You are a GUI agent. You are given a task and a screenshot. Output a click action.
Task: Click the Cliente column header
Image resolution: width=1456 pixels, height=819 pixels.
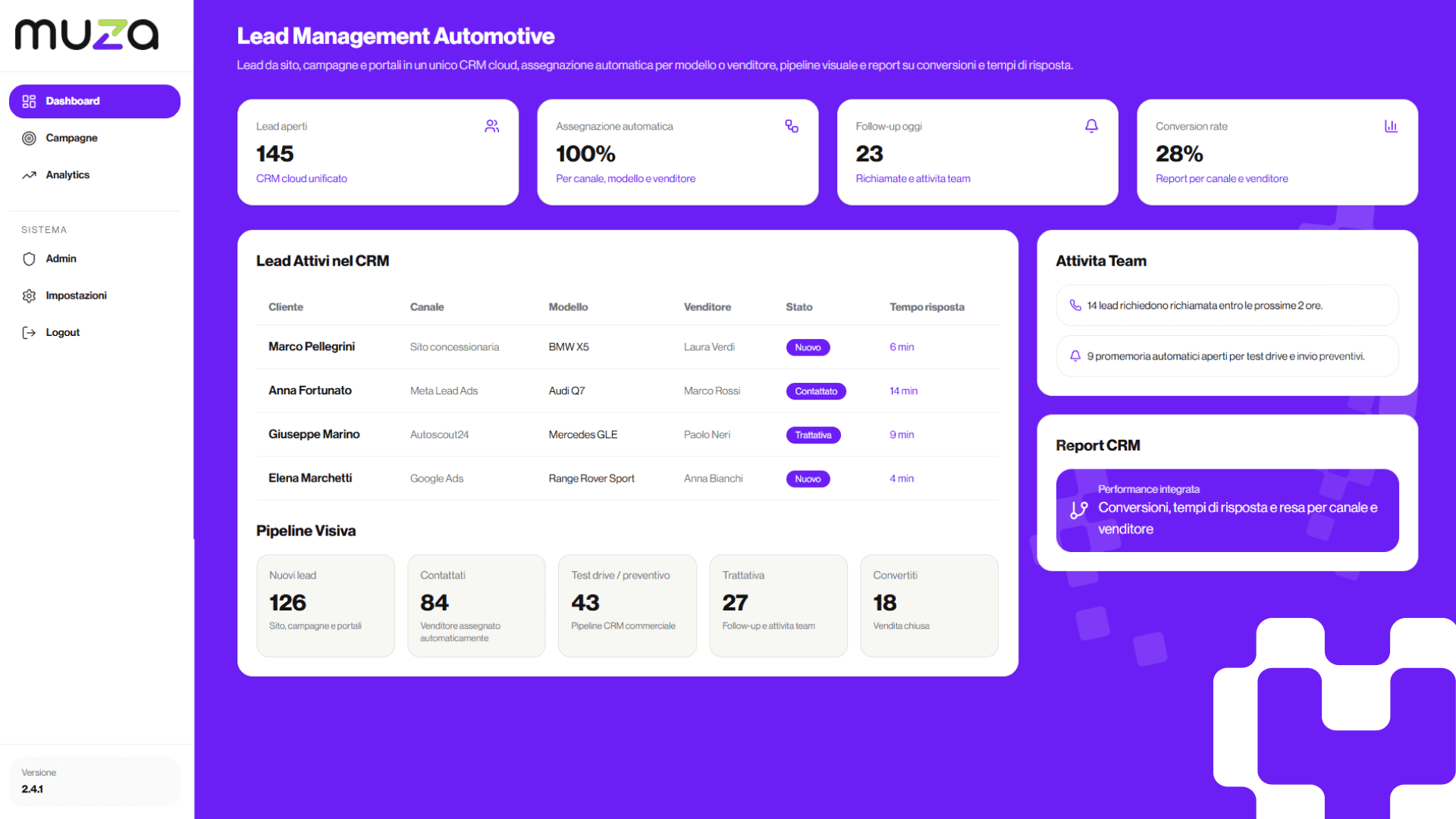click(x=285, y=307)
